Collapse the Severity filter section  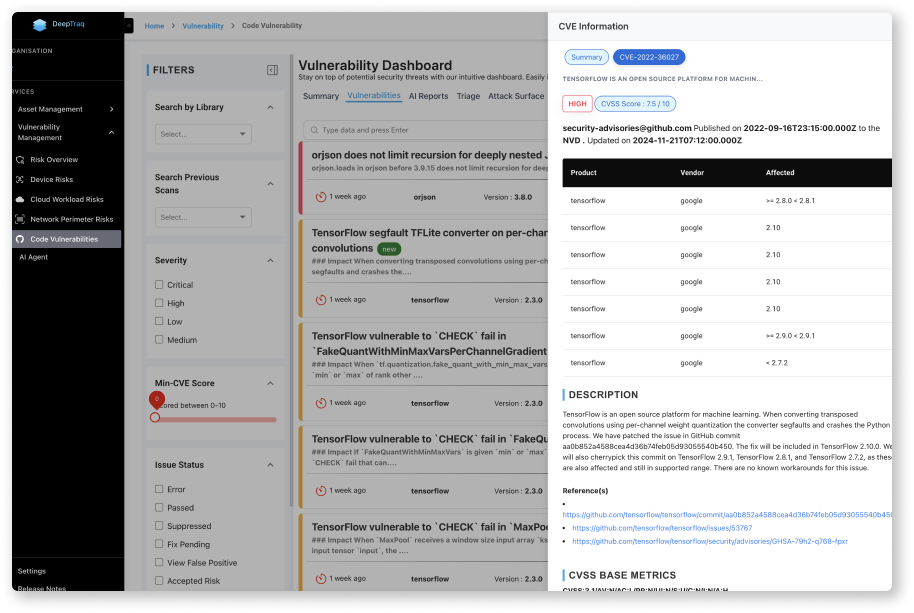pyautogui.click(x=270, y=260)
